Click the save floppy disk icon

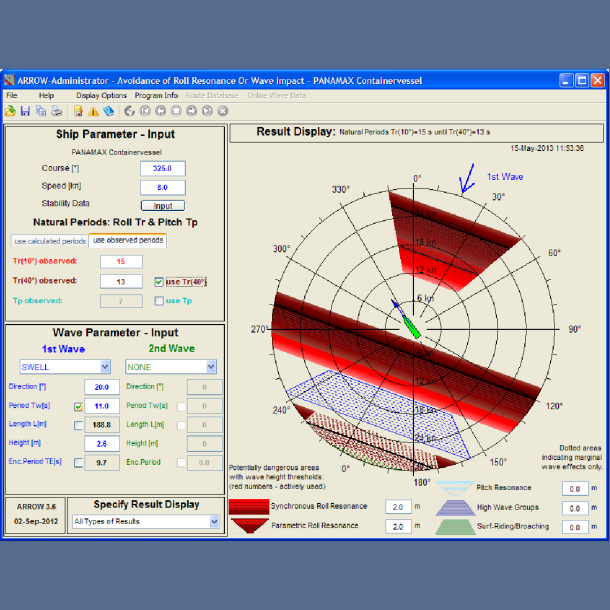coord(26,111)
